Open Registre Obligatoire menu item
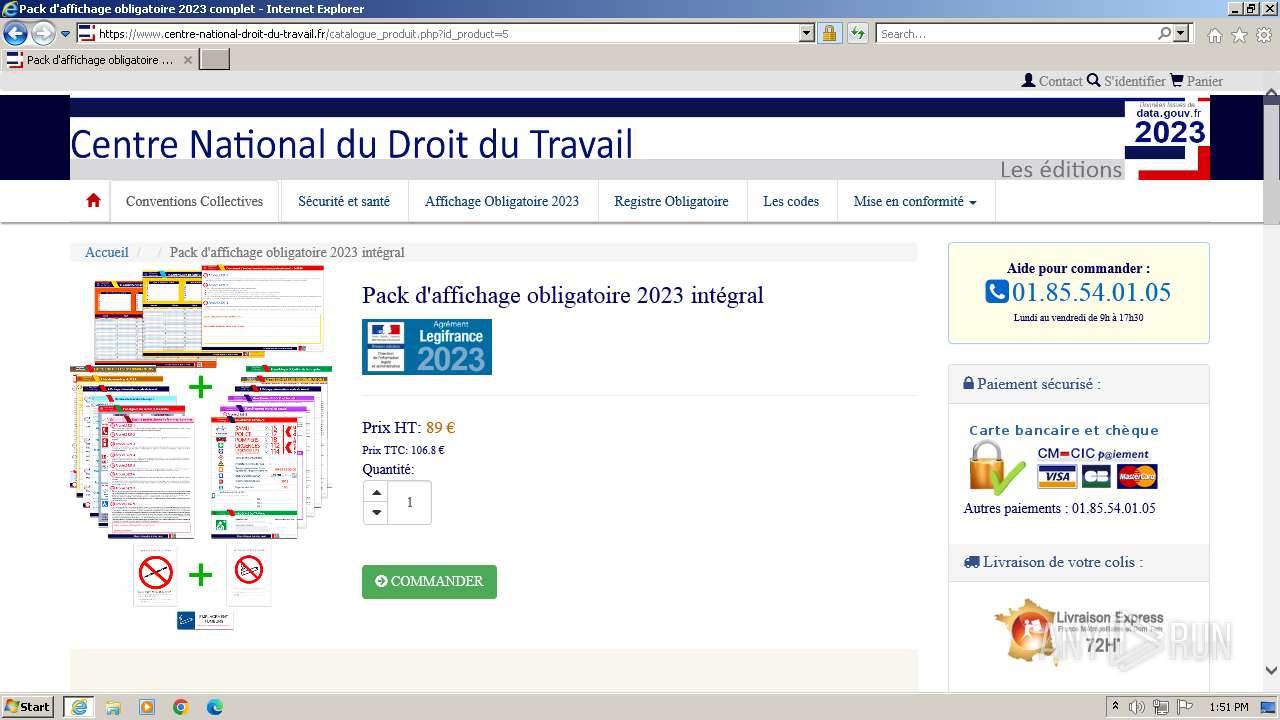Screen dimensions: 1280x720 tap(671, 201)
